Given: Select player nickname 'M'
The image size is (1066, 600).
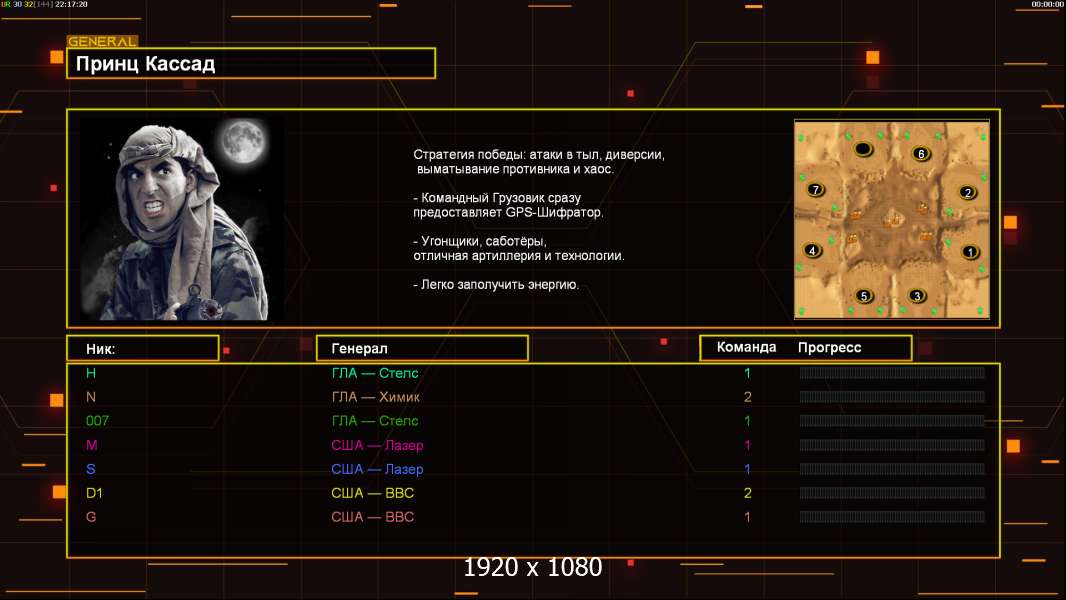Looking at the screenshot, I should point(92,445).
